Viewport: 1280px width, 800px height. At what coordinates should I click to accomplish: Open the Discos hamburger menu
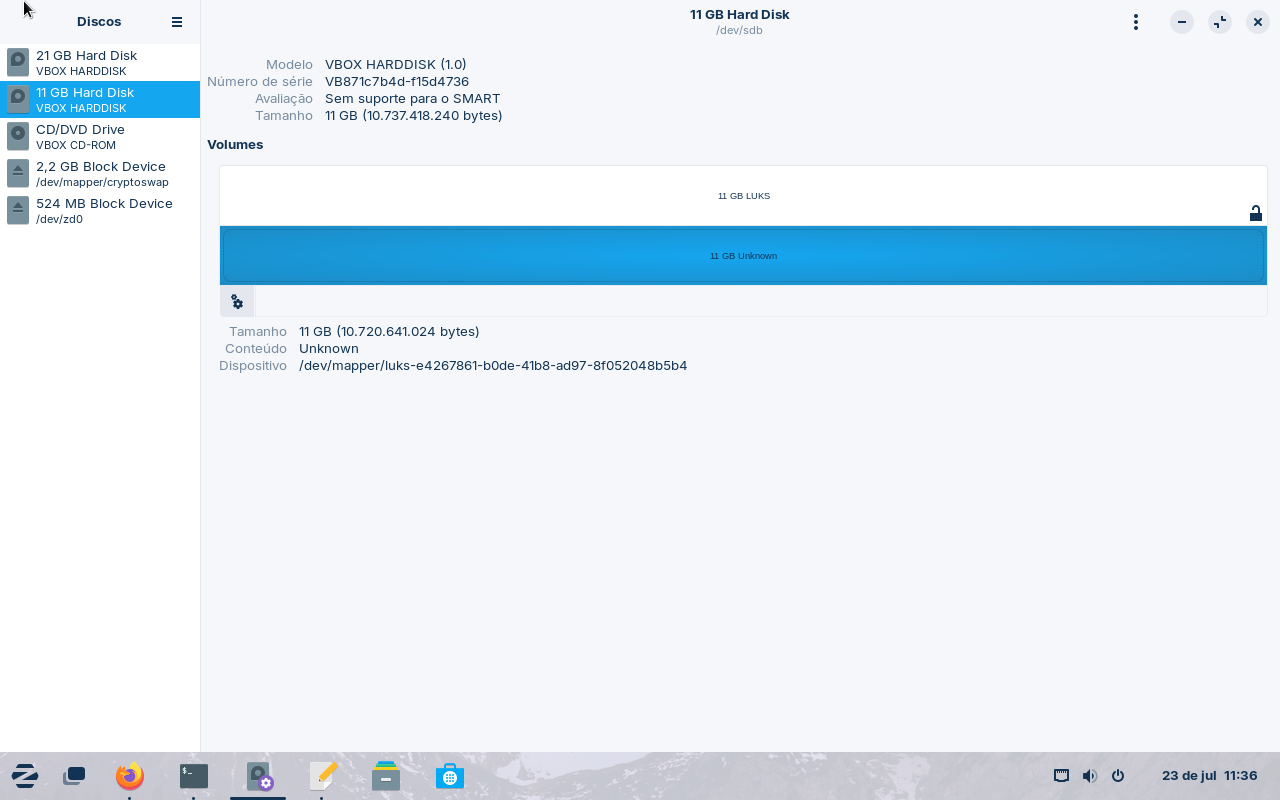point(177,22)
